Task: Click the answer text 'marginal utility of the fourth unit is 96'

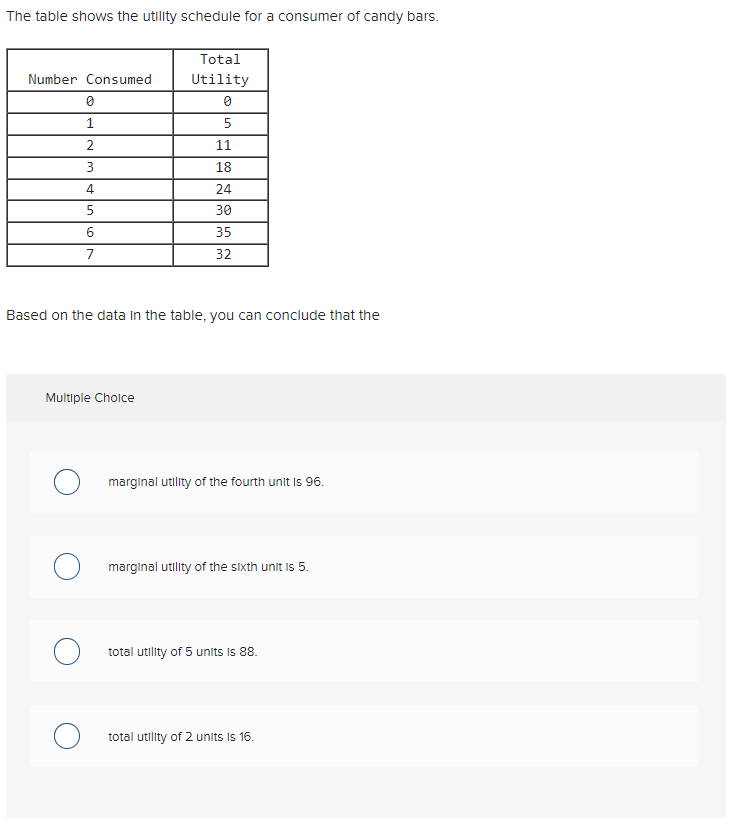Action: [216, 481]
